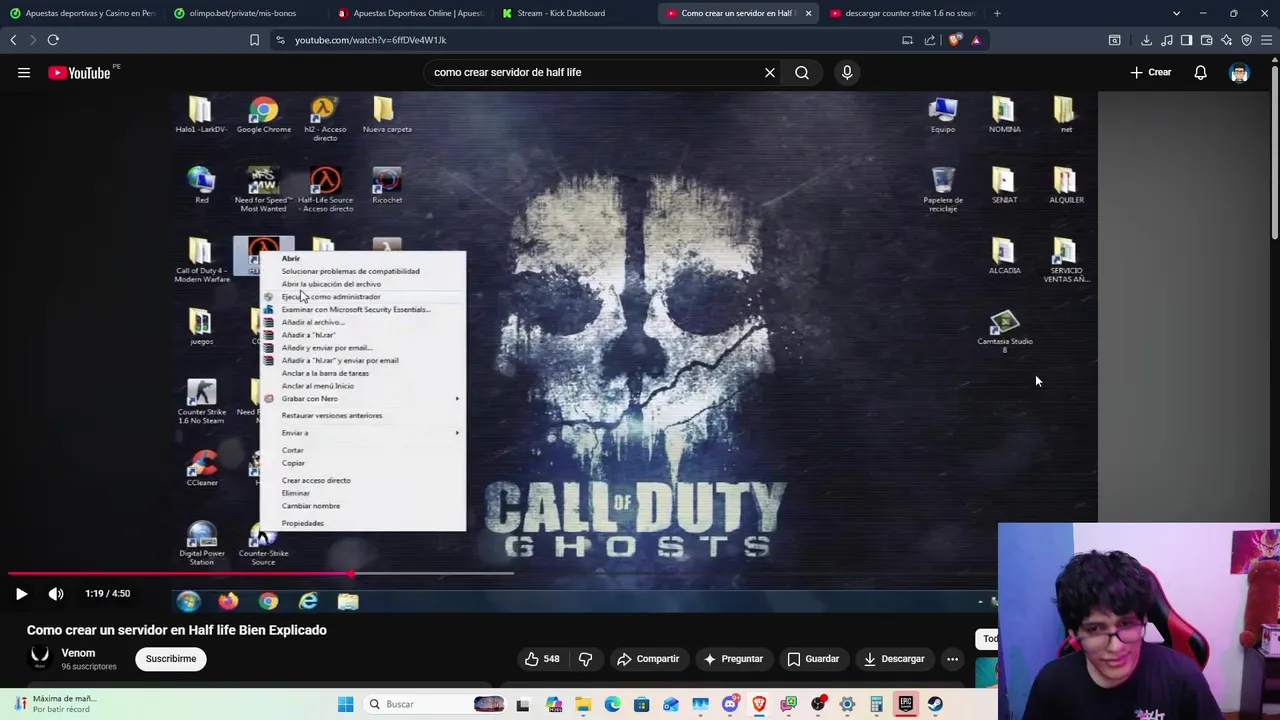Image resolution: width=1280 pixels, height=720 pixels.
Task: Open Leo AI sparkle icon
Action: [1226, 40]
